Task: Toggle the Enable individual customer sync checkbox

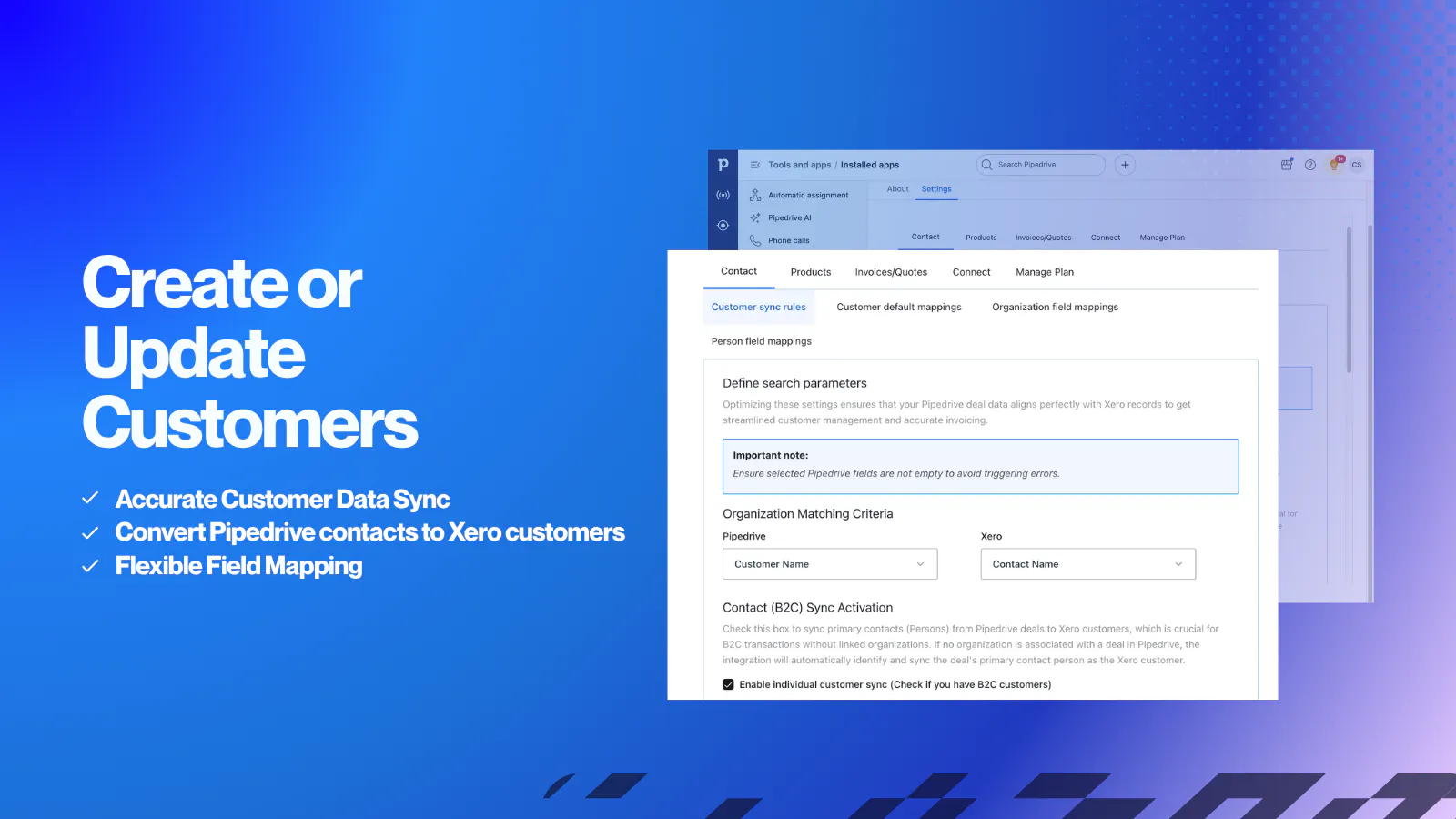Action: click(x=728, y=684)
